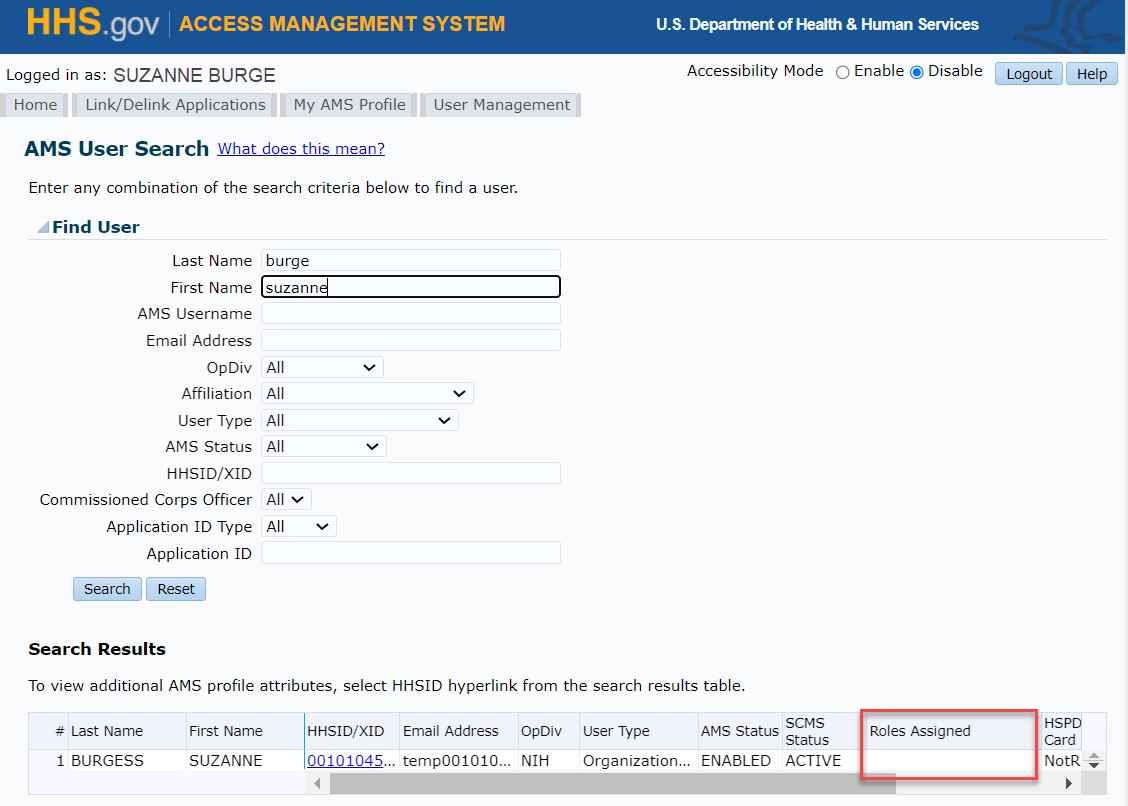Go to the Link/Delink Applications tab
The image size is (1128, 806).
[175, 105]
